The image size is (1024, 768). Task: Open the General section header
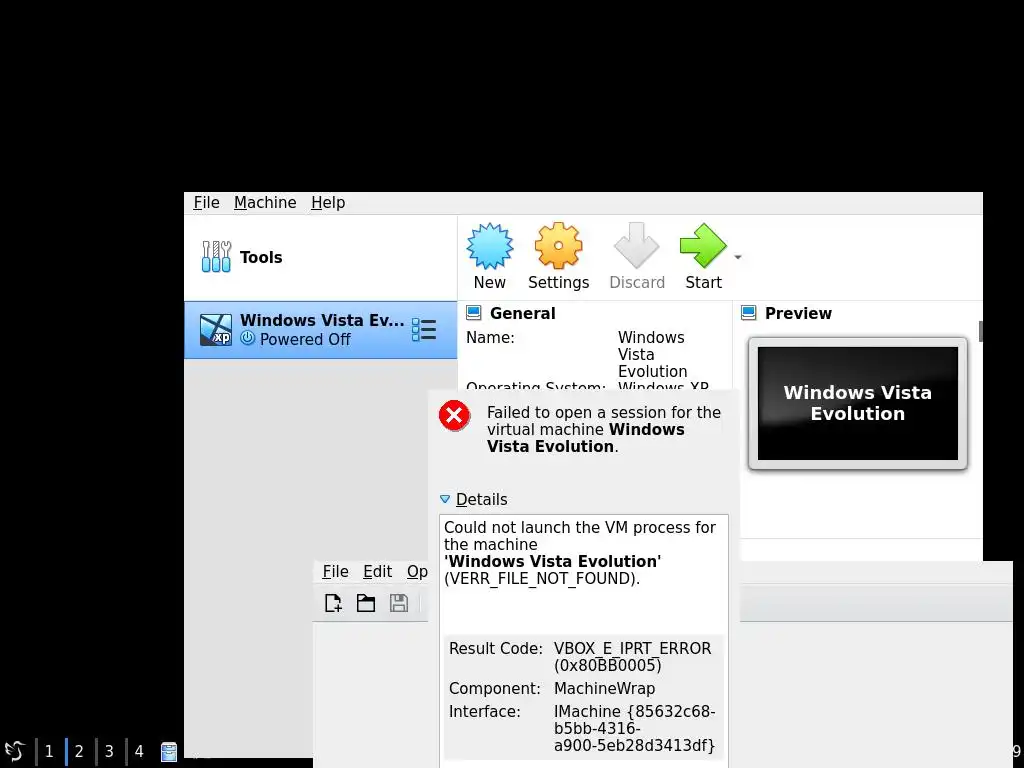coord(522,313)
